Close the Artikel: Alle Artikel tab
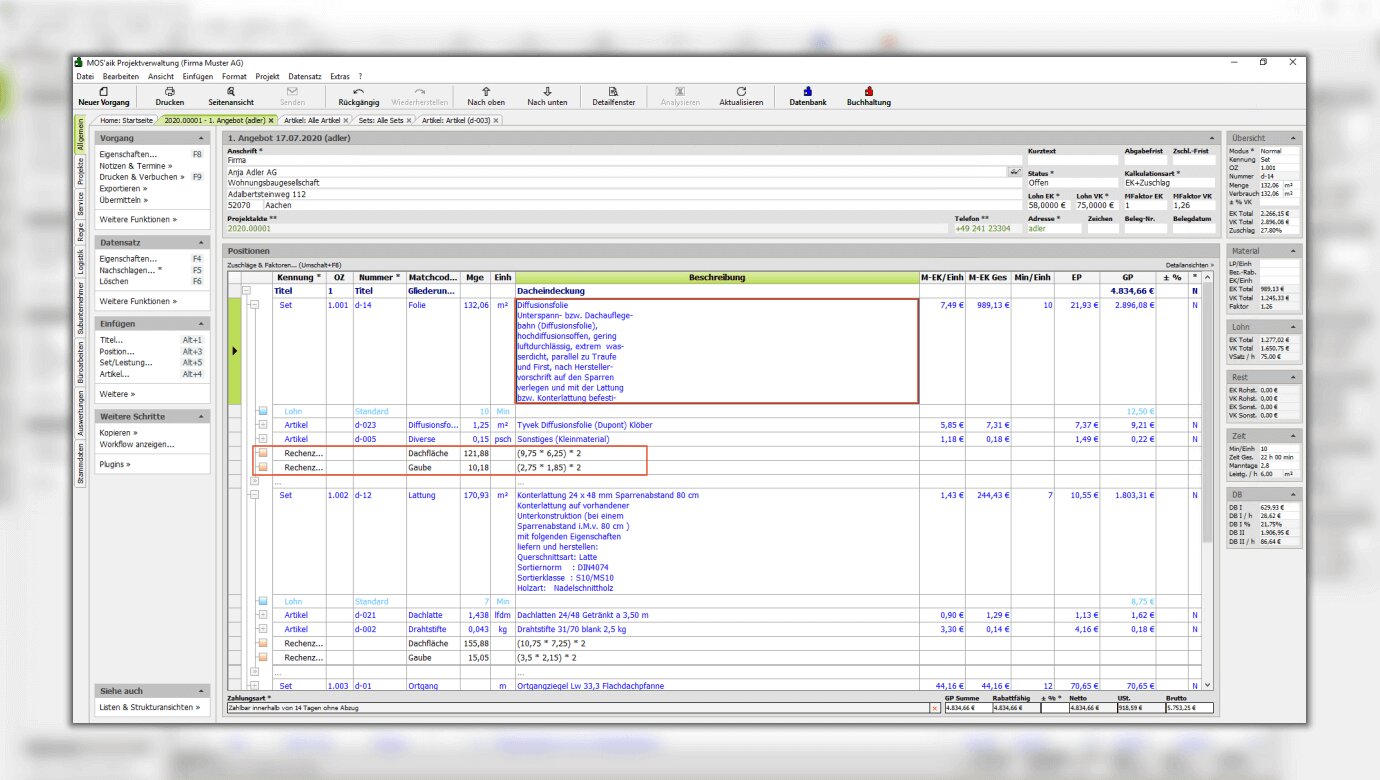 [346, 120]
